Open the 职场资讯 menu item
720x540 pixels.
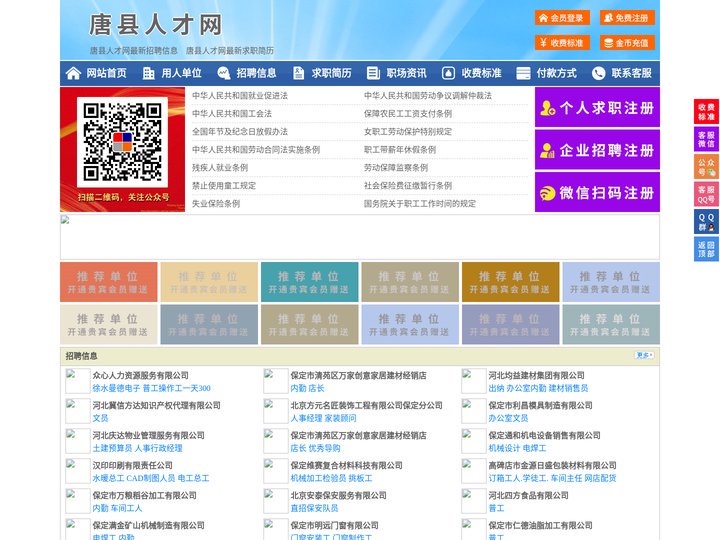406,73
